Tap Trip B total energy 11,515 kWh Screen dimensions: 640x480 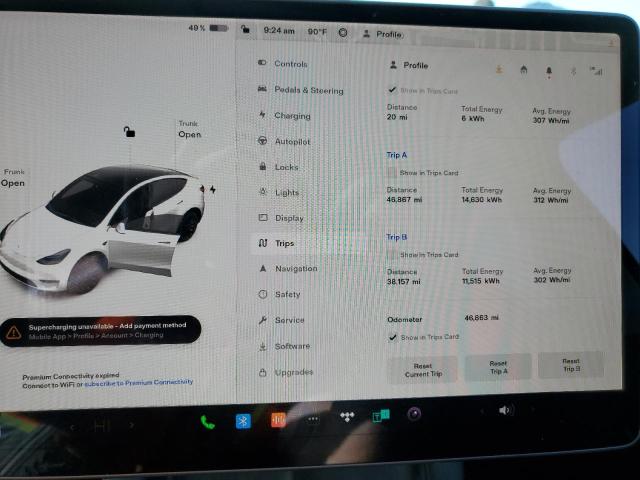click(x=481, y=281)
